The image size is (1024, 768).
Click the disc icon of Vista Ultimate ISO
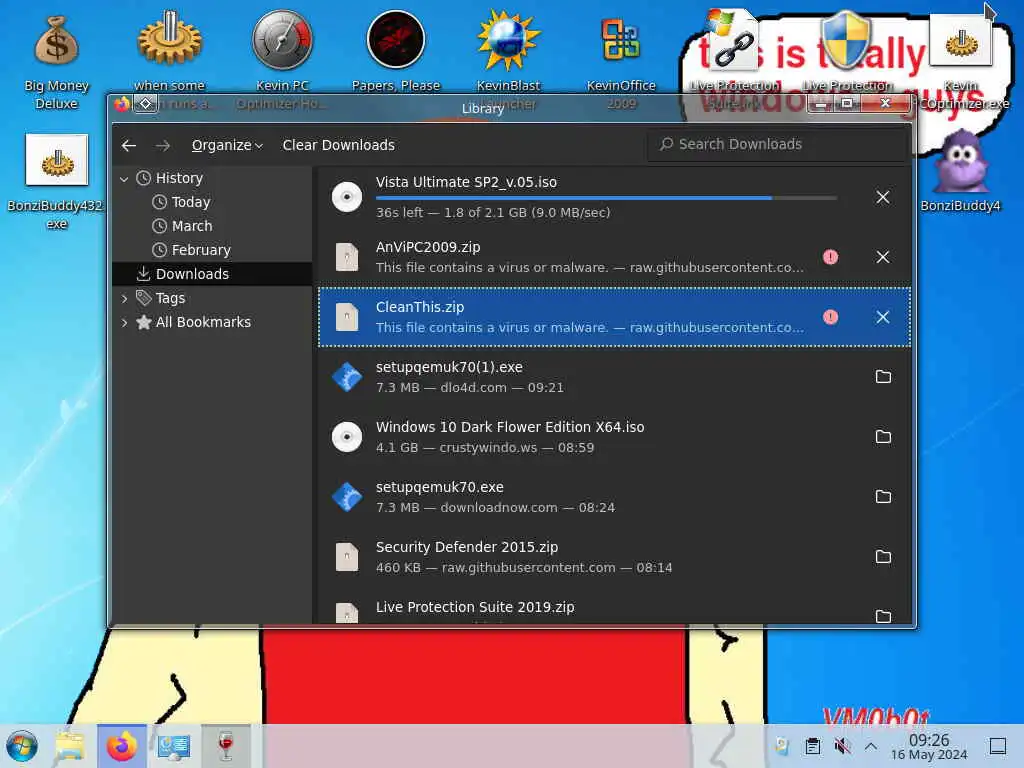(x=347, y=197)
